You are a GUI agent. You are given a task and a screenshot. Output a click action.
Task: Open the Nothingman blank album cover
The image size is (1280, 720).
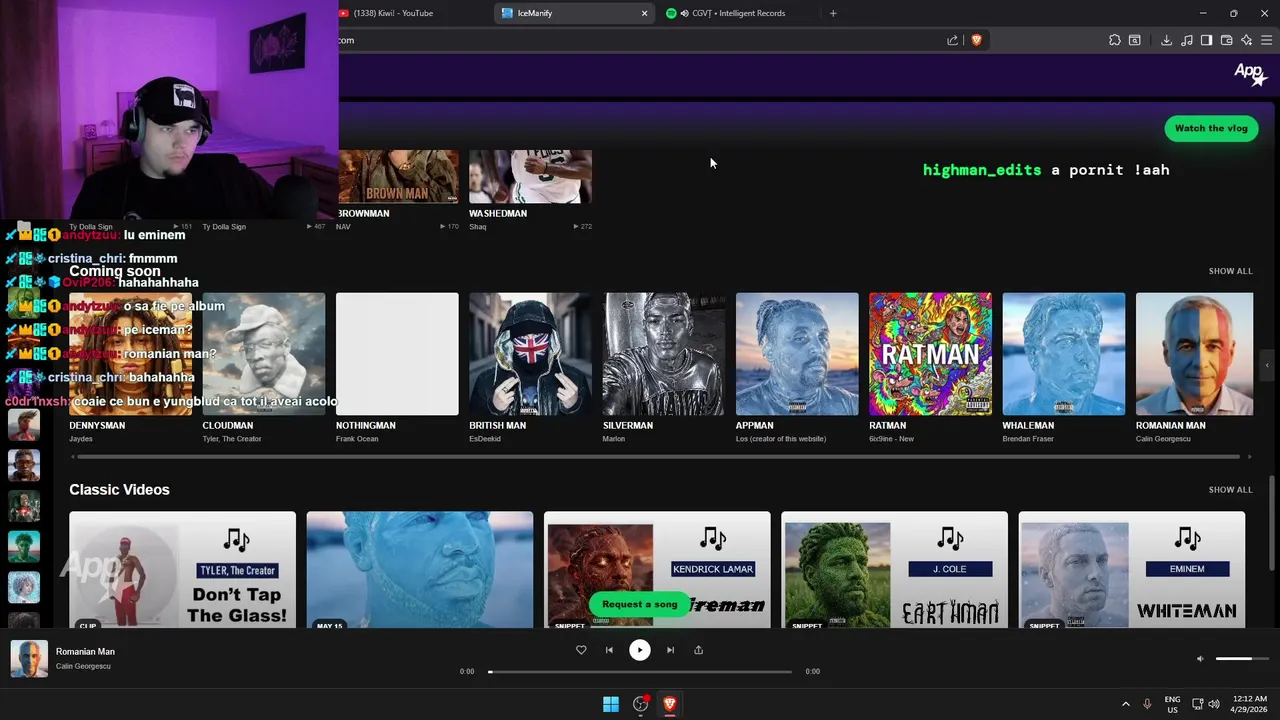pos(397,354)
